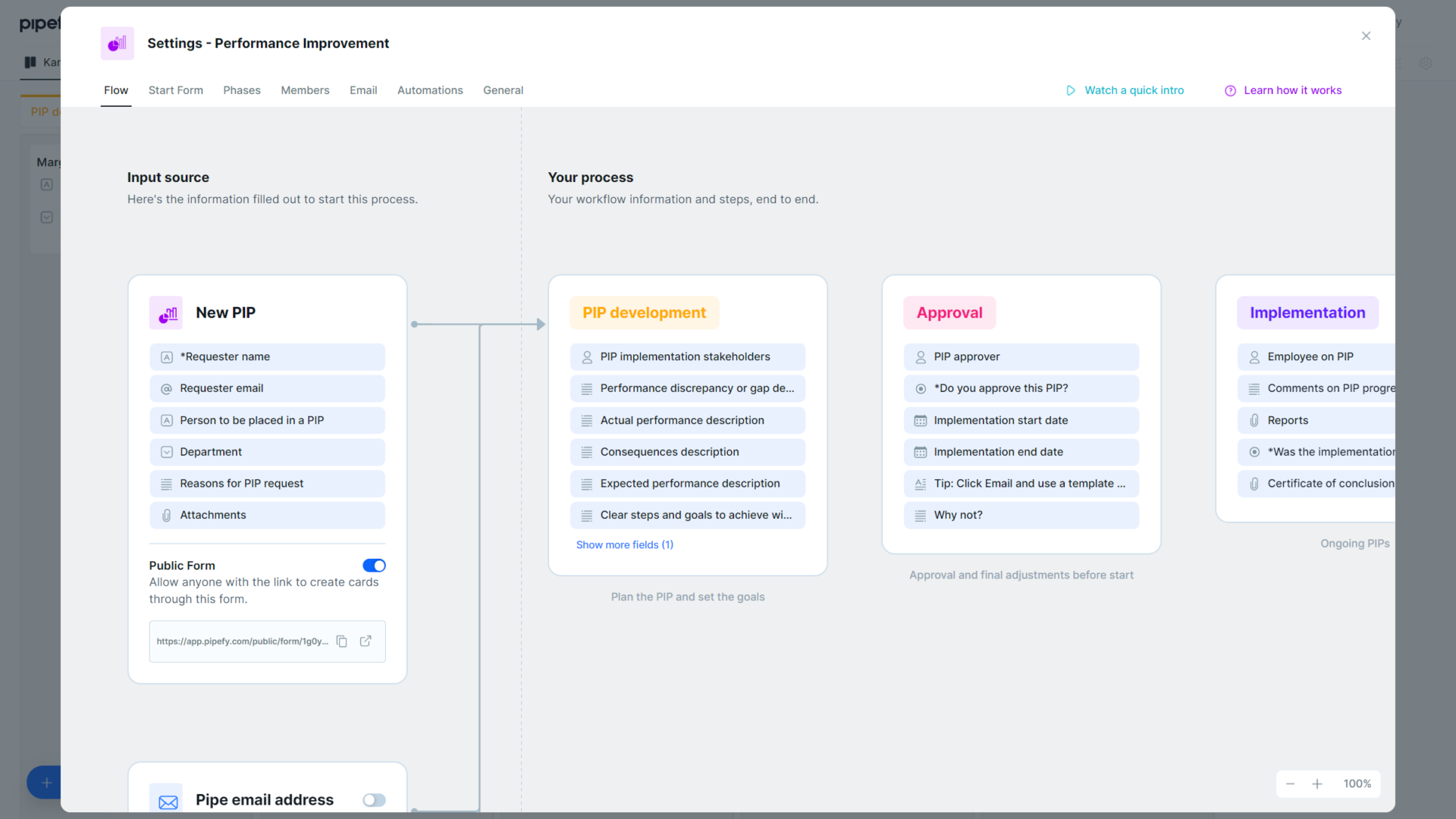Expand Show more fields in PIP development

click(x=624, y=544)
